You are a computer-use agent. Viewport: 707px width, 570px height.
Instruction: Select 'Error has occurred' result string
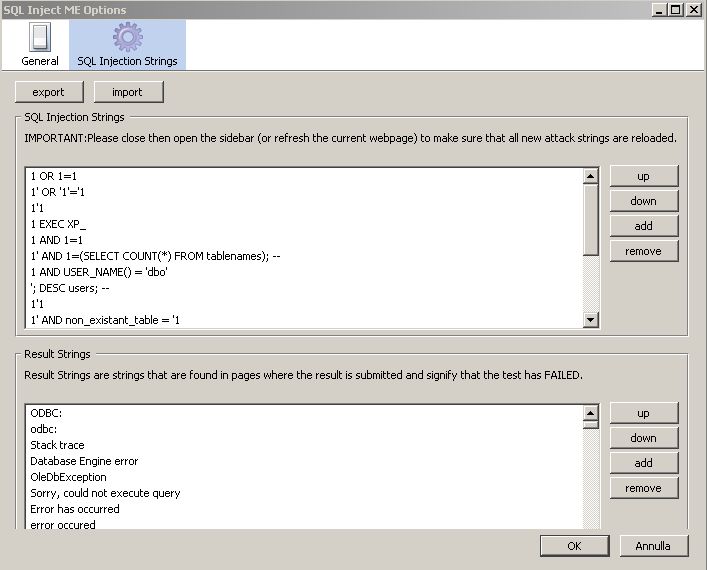click(x=304, y=509)
